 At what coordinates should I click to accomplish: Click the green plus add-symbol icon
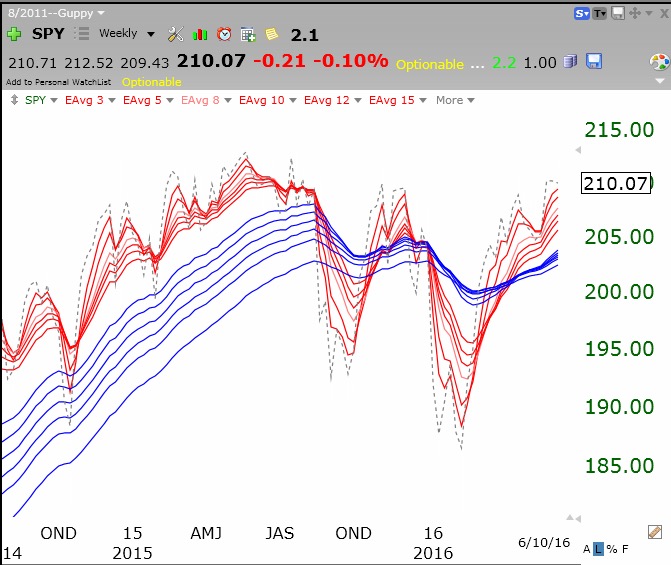14,34
